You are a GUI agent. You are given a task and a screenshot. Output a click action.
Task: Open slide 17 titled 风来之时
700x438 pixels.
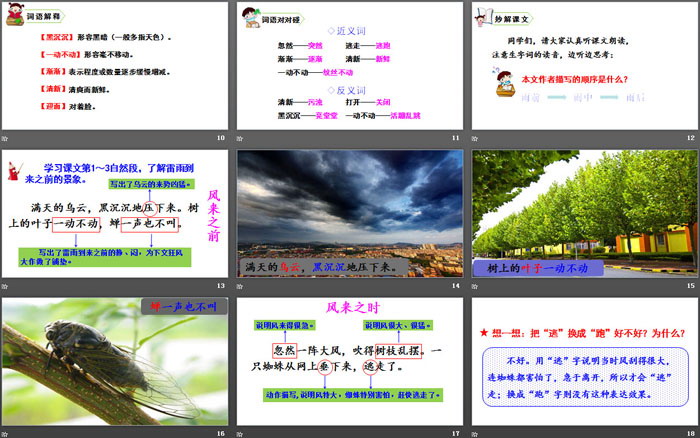coord(349,360)
